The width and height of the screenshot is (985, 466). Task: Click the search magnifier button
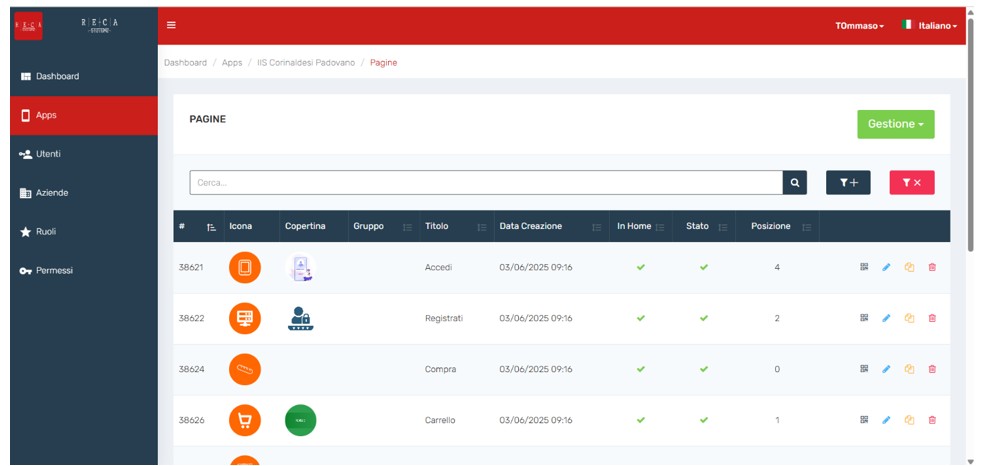[795, 183]
